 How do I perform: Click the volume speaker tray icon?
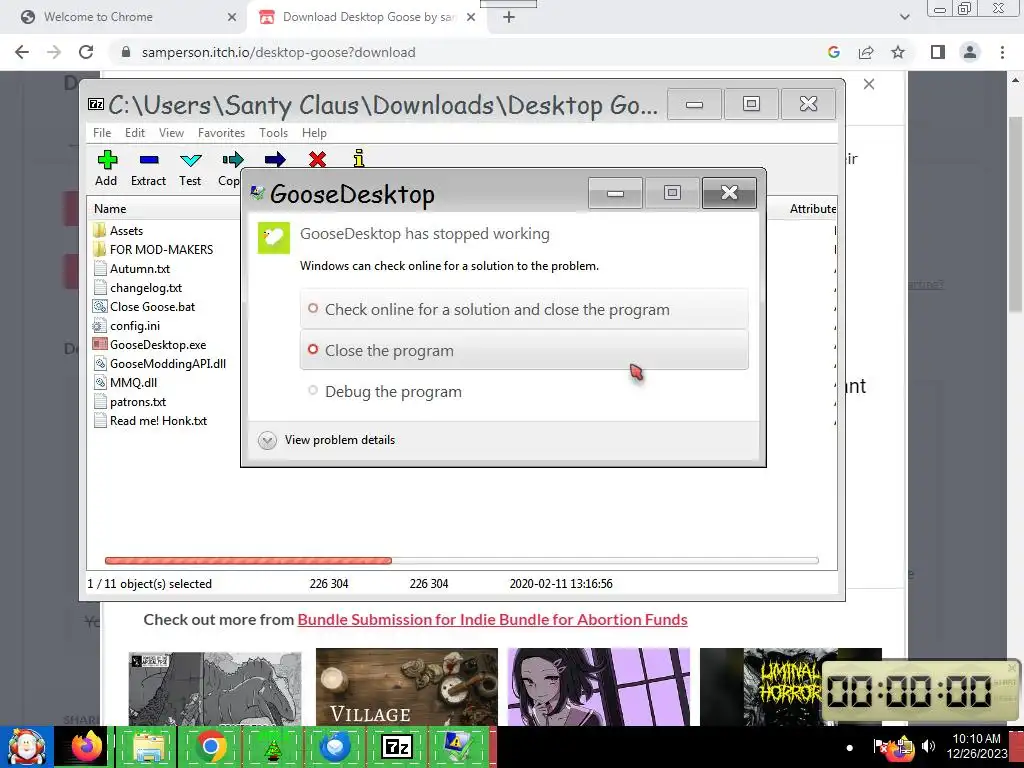[x=928, y=746]
